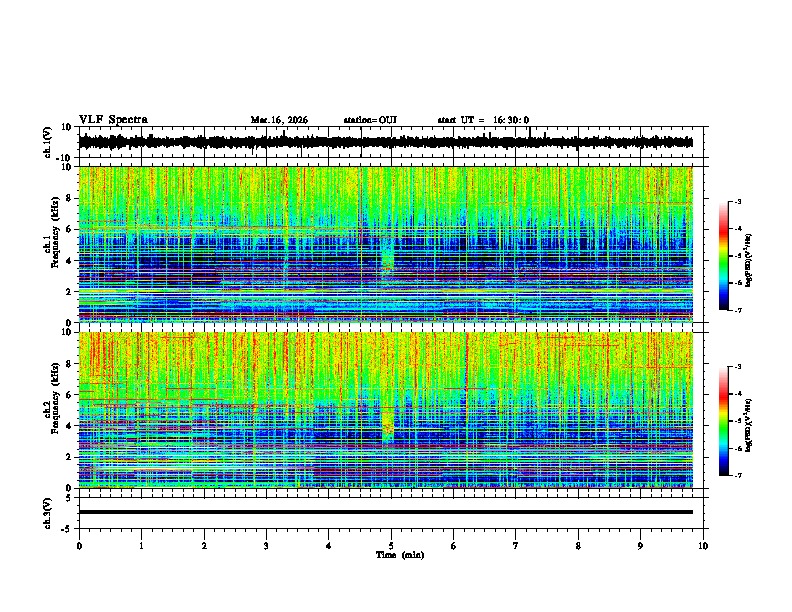Click the "4" kHz tick on the ch.2 frequency axis
This screenshot has width=792, height=612.
click(x=71, y=426)
